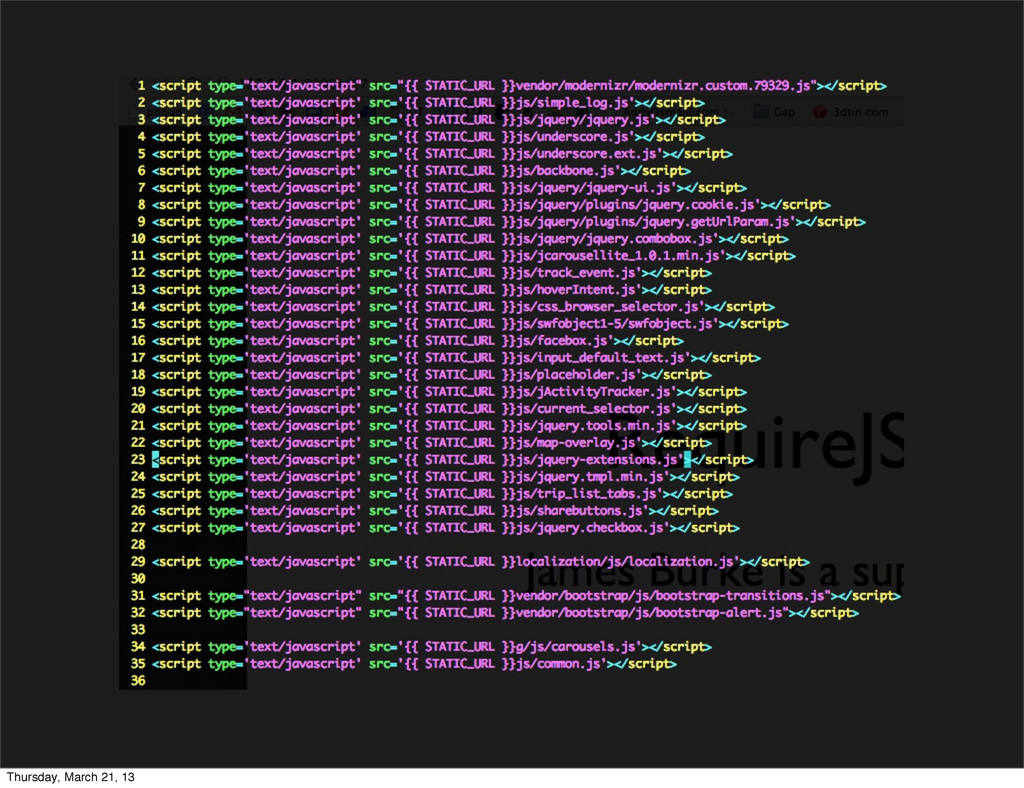Click js/placeholder.js on line 18
This screenshot has width=1024, height=788.
pyautogui.click(x=576, y=374)
